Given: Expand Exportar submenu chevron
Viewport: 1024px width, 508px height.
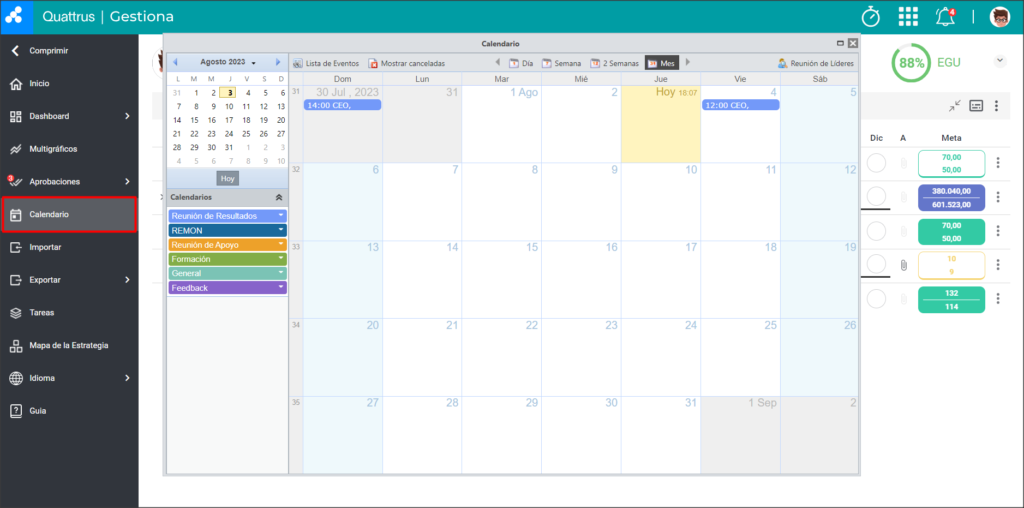Looking at the screenshot, I should point(127,280).
